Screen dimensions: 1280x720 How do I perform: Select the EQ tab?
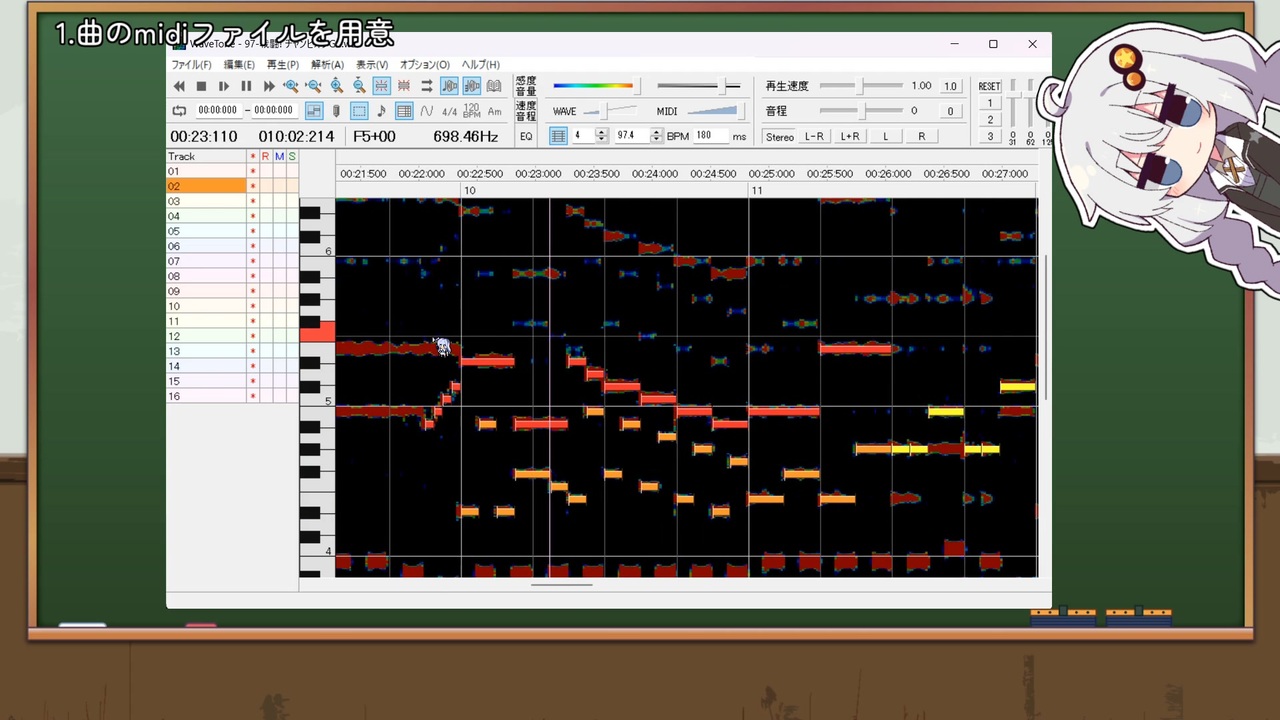(526, 136)
